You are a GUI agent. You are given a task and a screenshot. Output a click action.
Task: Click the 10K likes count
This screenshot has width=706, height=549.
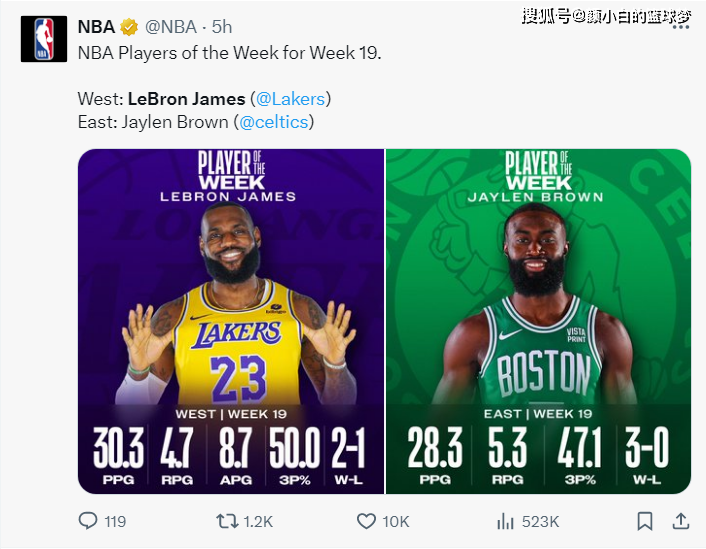pos(395,521)
